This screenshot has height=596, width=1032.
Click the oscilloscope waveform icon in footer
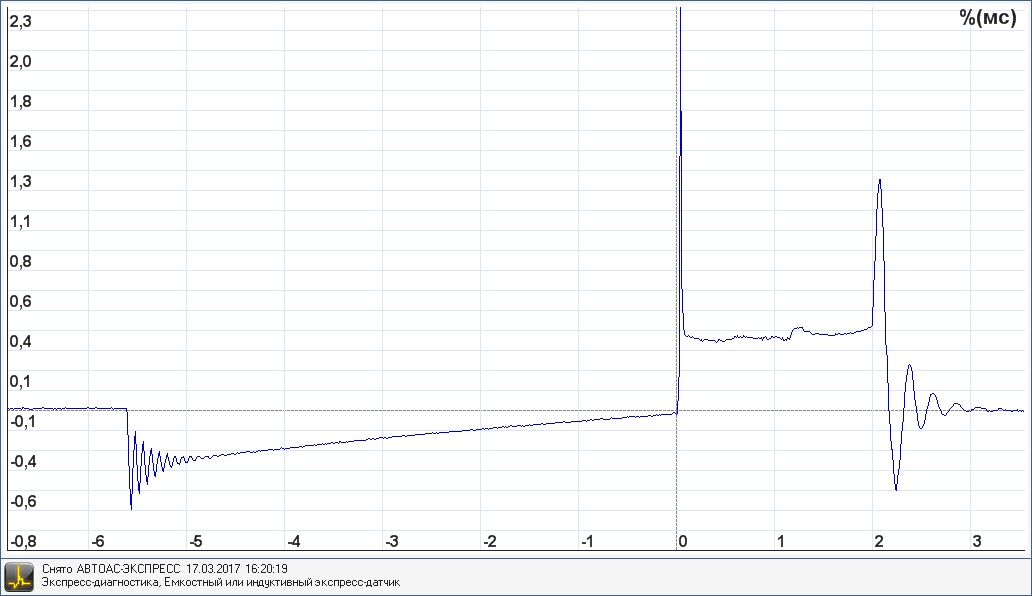point(18,577)
